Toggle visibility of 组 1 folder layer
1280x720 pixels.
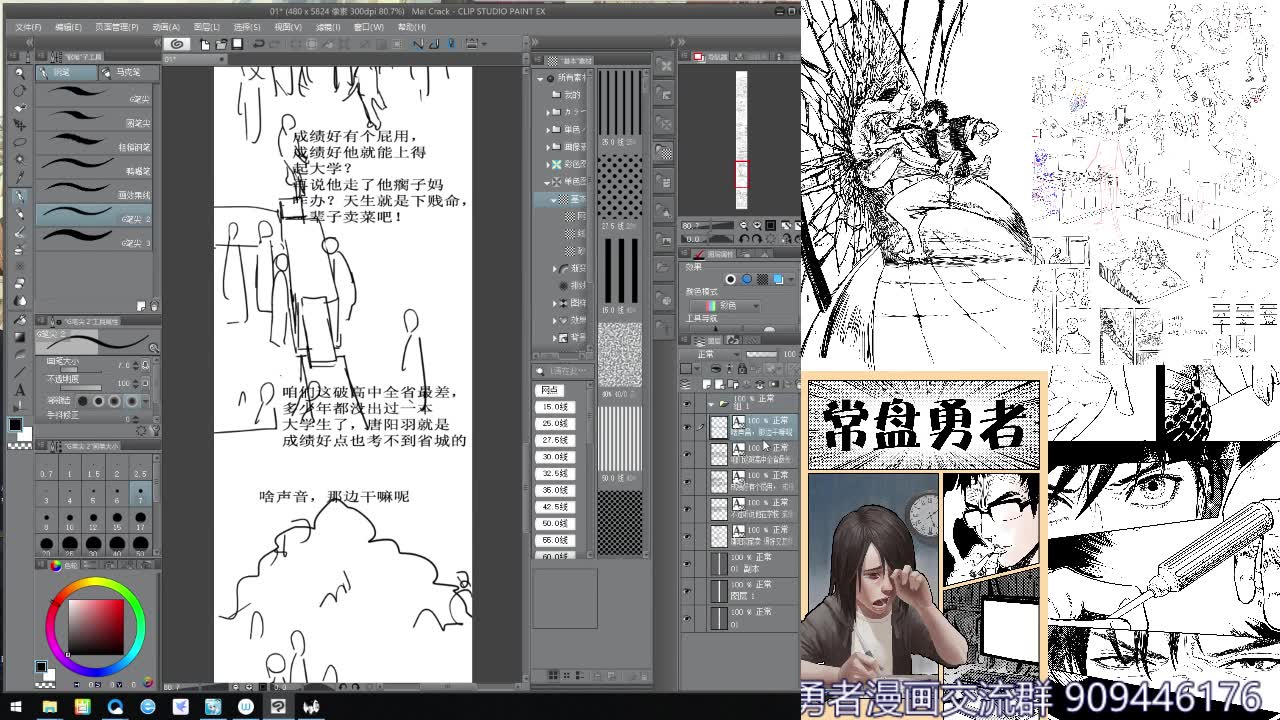pos(687,402)
